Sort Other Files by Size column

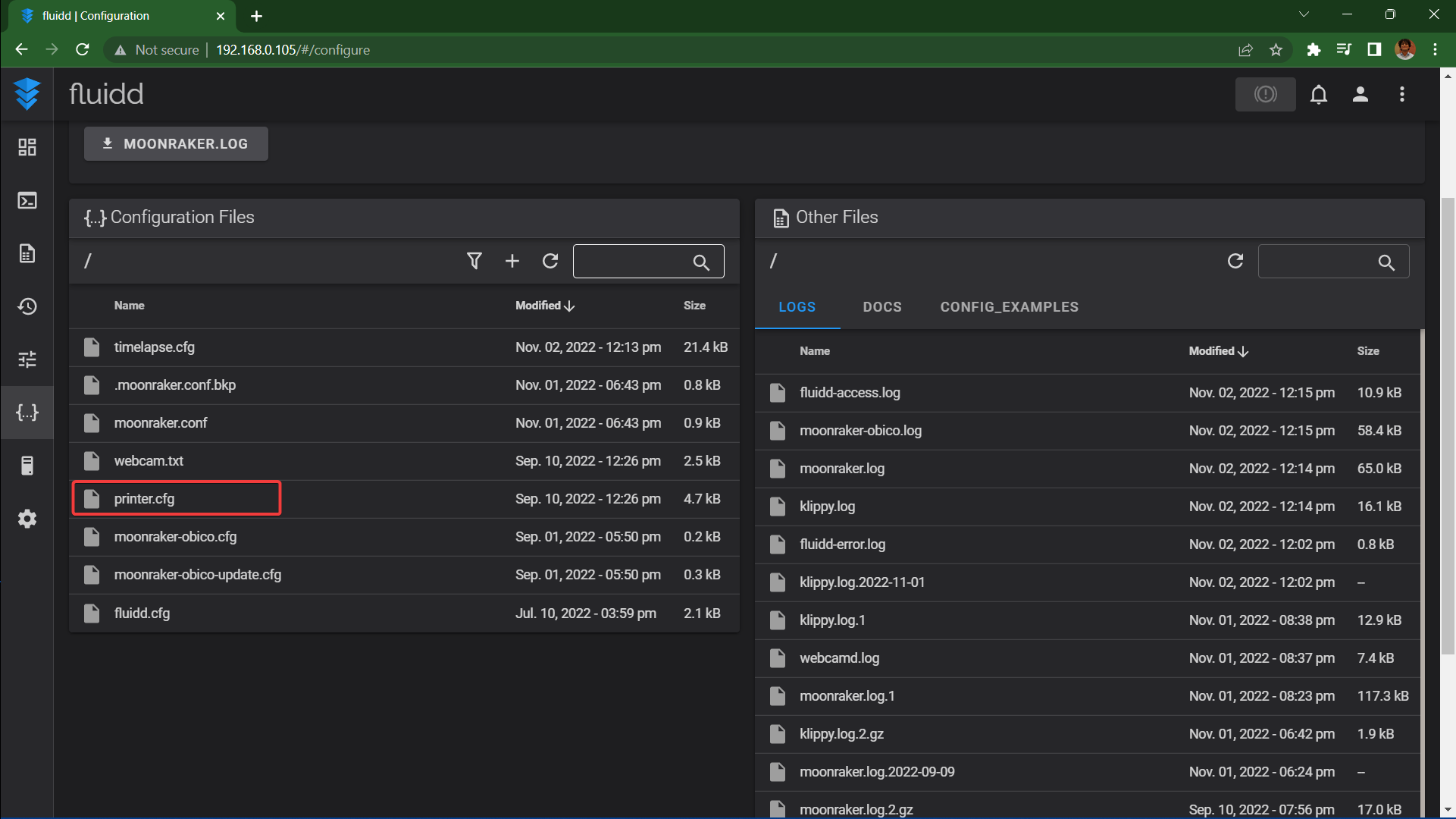point(1368,351)
